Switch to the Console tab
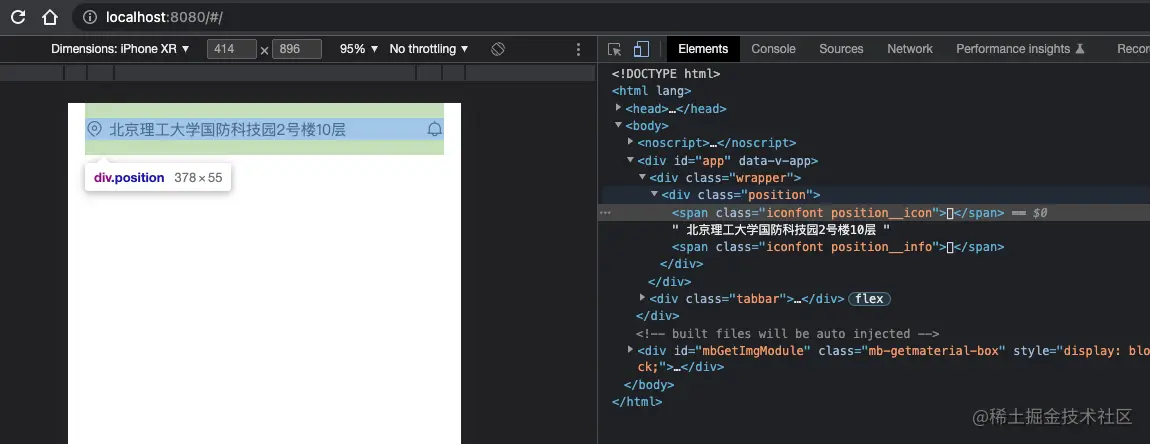 (x=773, y=49)
